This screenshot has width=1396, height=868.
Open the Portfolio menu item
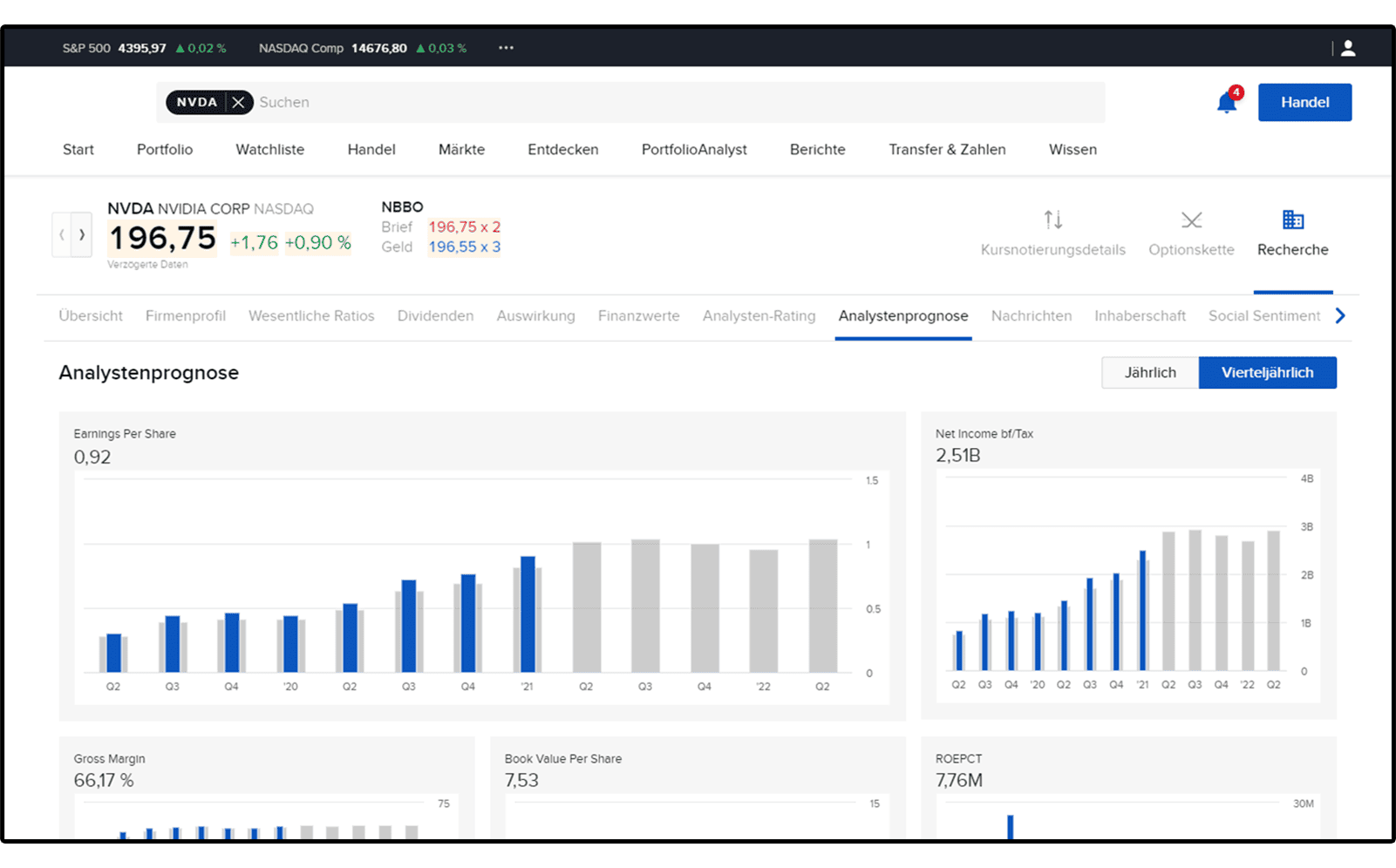[x=165, y=149]
